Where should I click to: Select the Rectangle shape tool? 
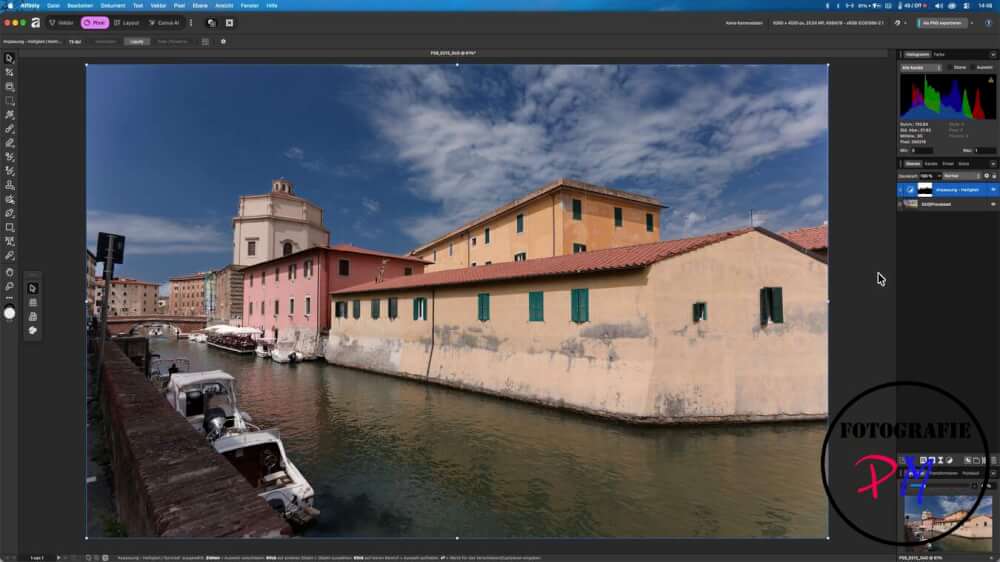pyautogui.click(x=10, y=227)
